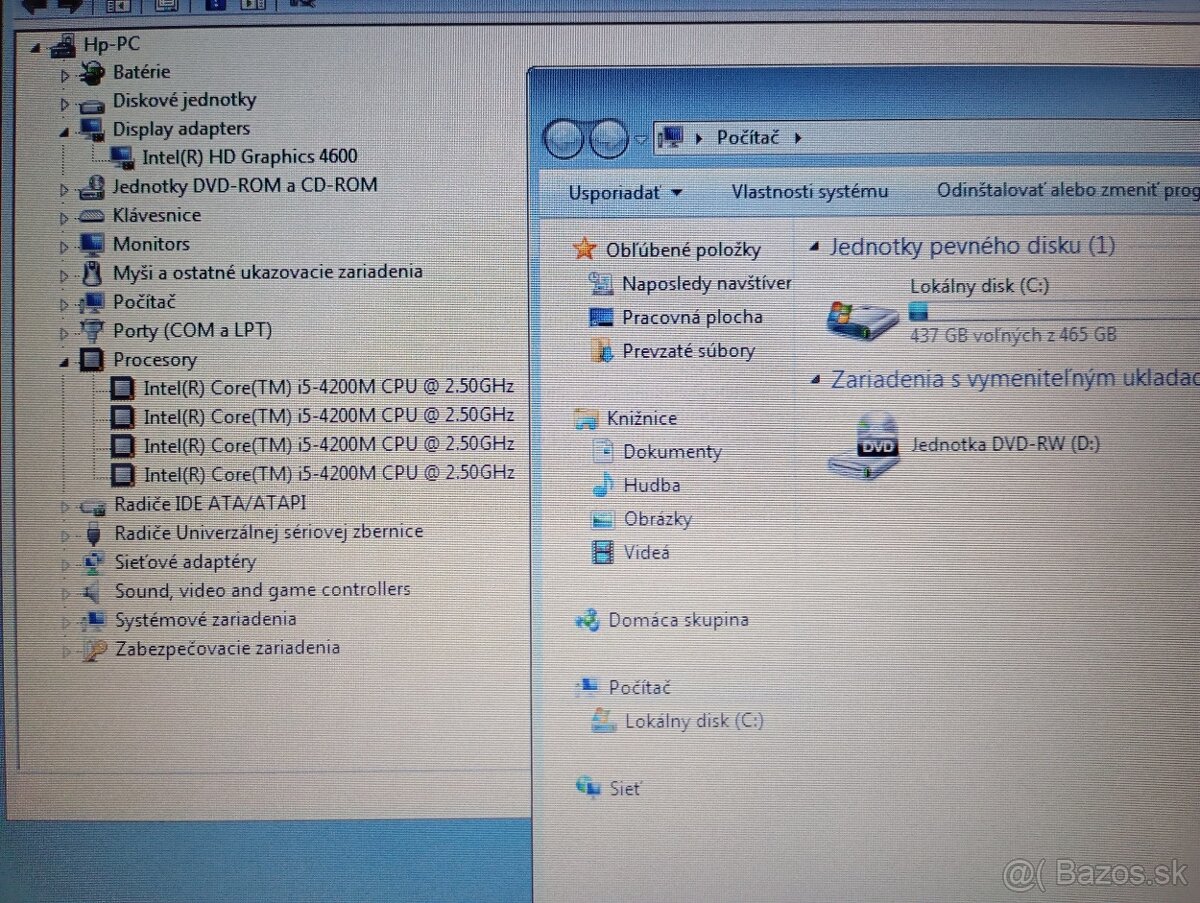1200x903 pixels.
Task: Click the Knižnice libraries icon
Action: (587, 419)
